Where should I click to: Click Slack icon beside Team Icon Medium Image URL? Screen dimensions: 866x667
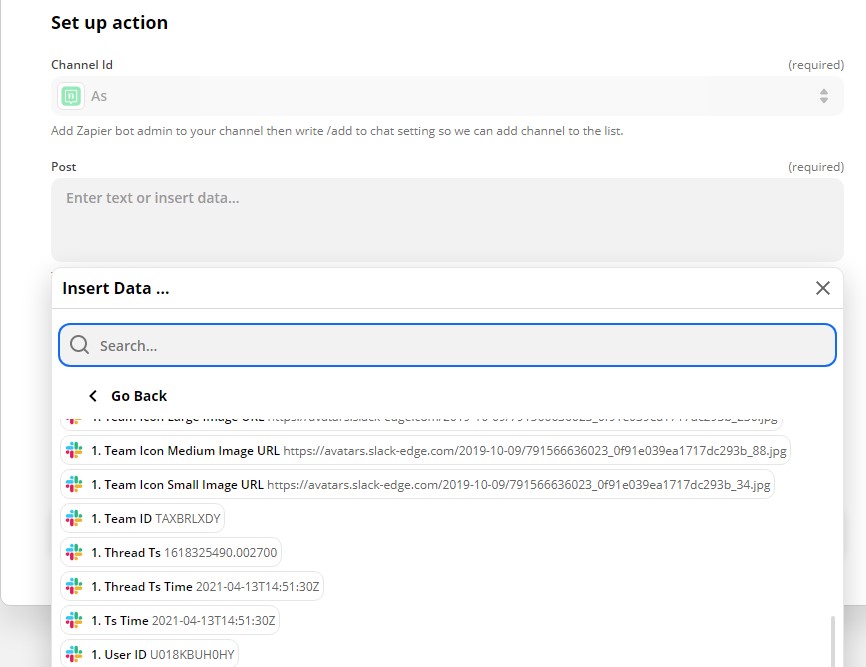[74, 451]
